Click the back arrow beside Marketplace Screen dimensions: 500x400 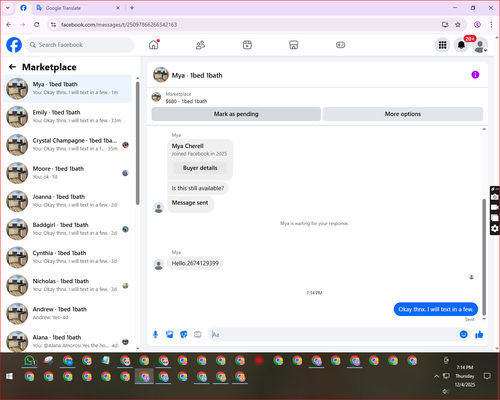coord(13,67)
